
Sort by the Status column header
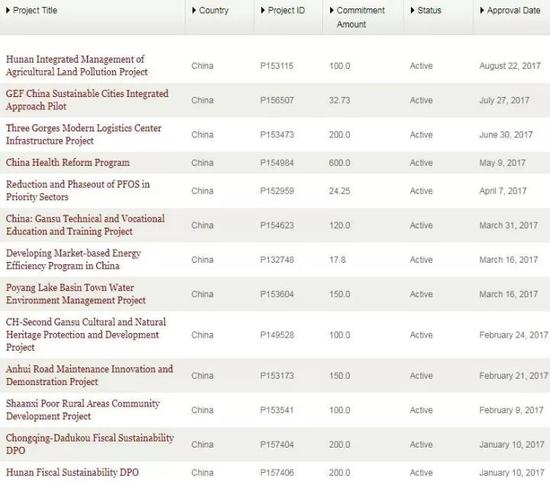[426, 11]
